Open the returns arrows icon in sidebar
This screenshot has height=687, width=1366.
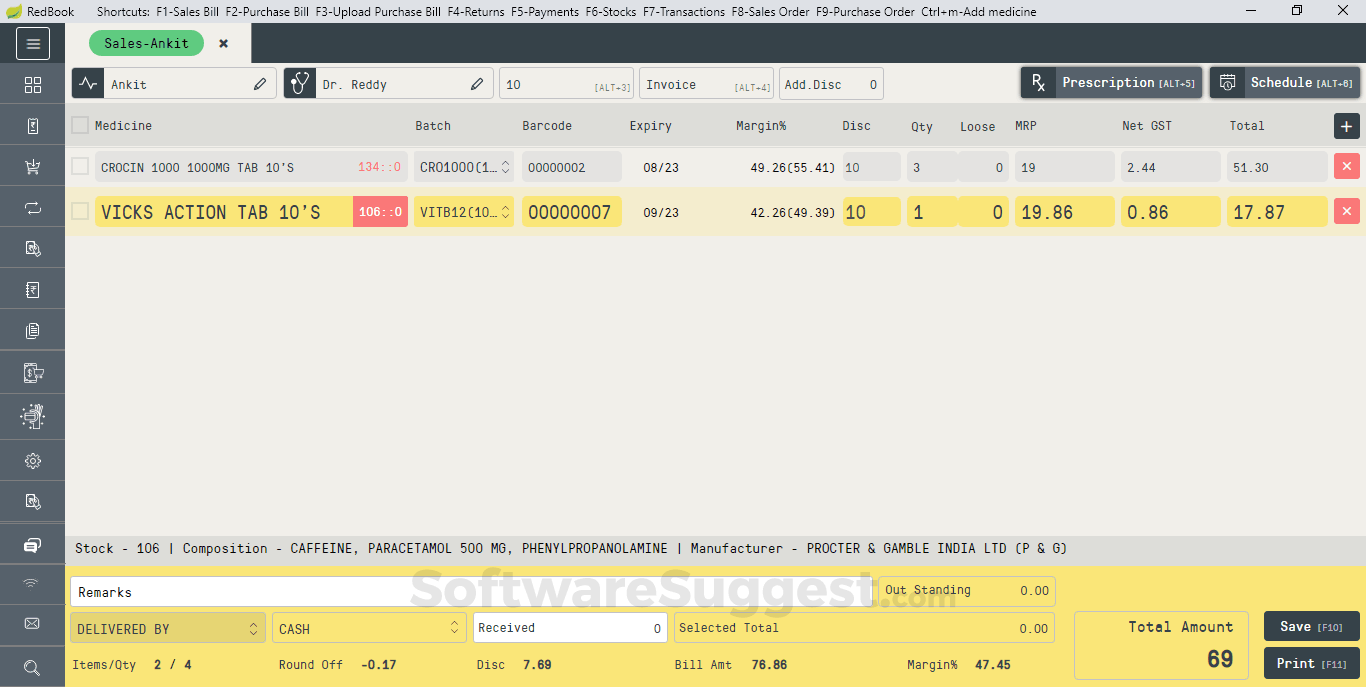tap(32, 207)
